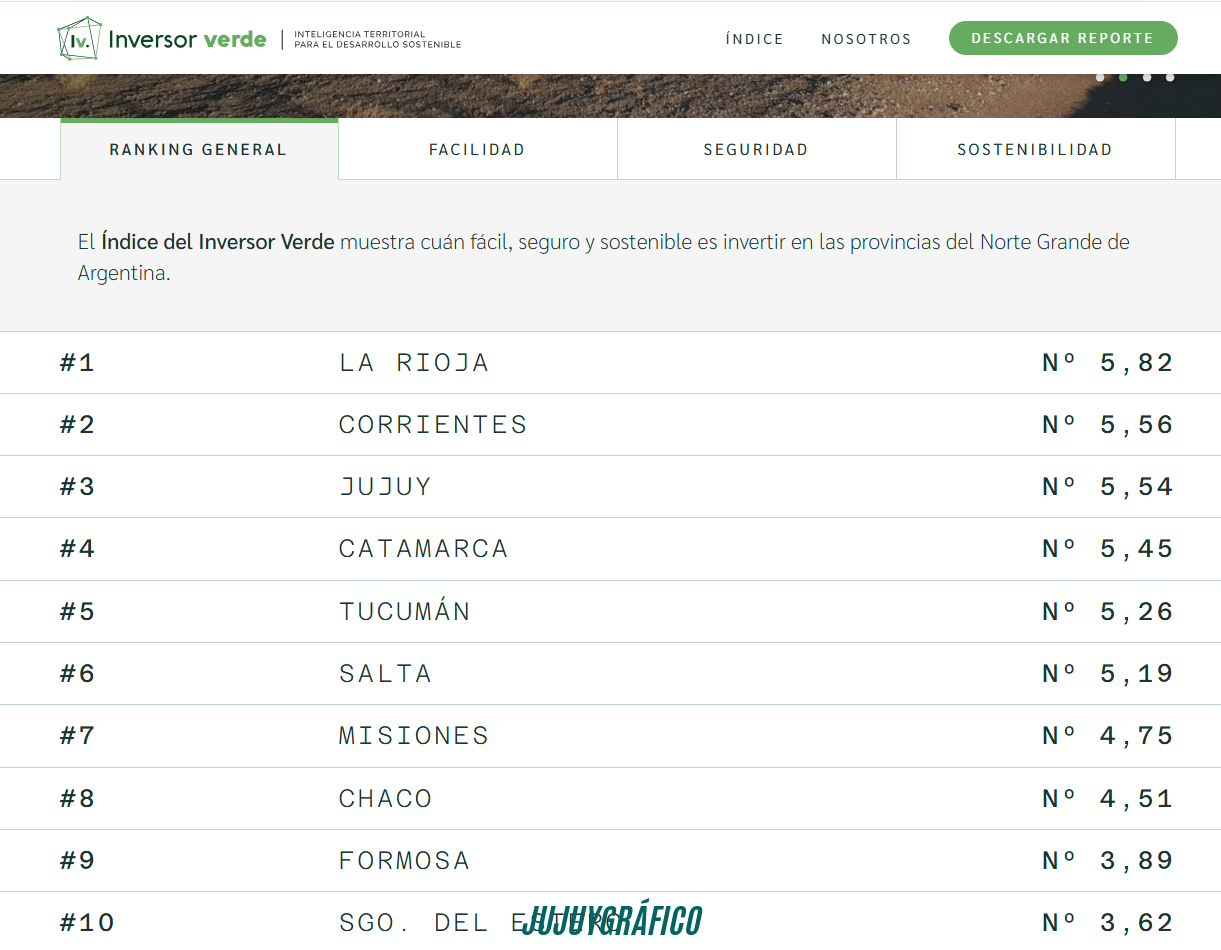The width and height of the screenshot is (1221, 950).
Task: Click the SALTA province name
Action: tap(385, 673)
